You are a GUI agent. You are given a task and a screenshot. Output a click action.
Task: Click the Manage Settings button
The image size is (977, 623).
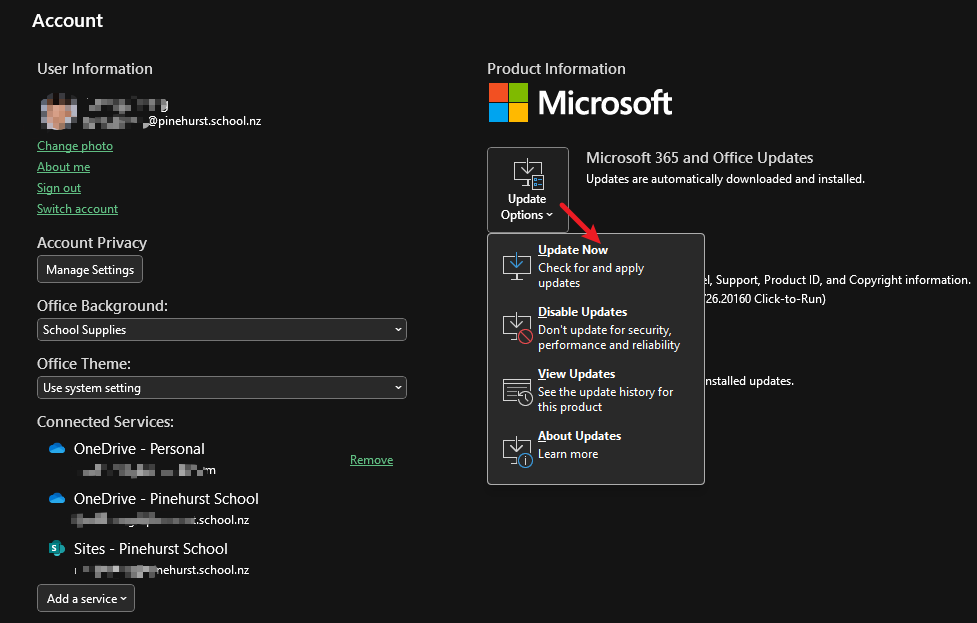coord(90,269)
